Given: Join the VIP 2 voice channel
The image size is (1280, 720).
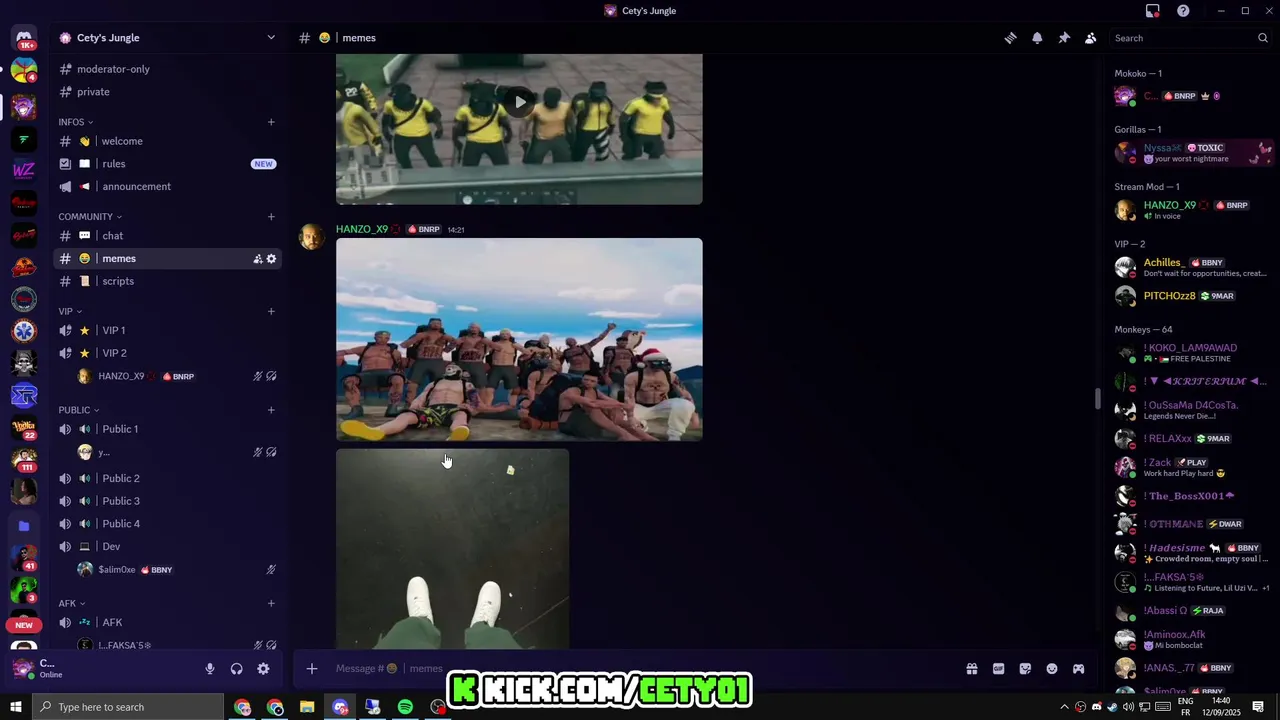Looking at the screenshot, I should click(167, 353).
